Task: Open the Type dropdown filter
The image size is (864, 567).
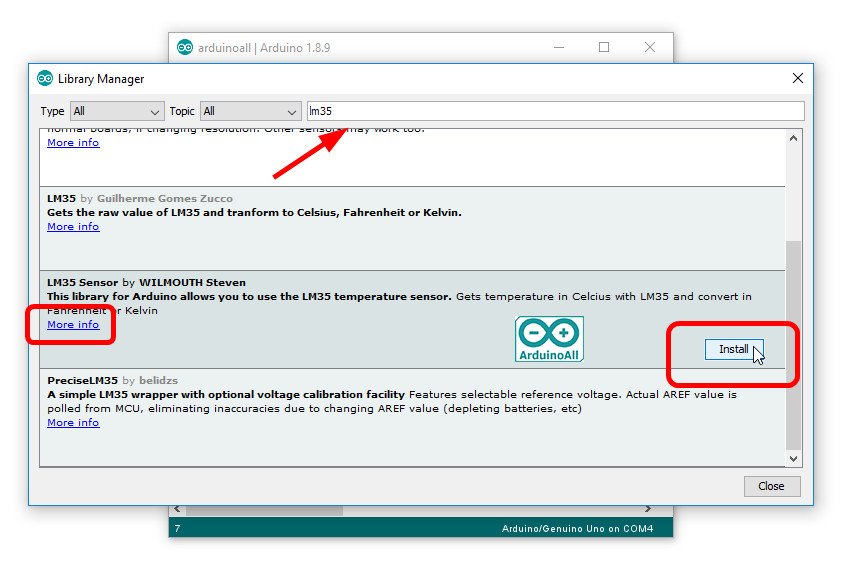Action: (x=117, y=111)
